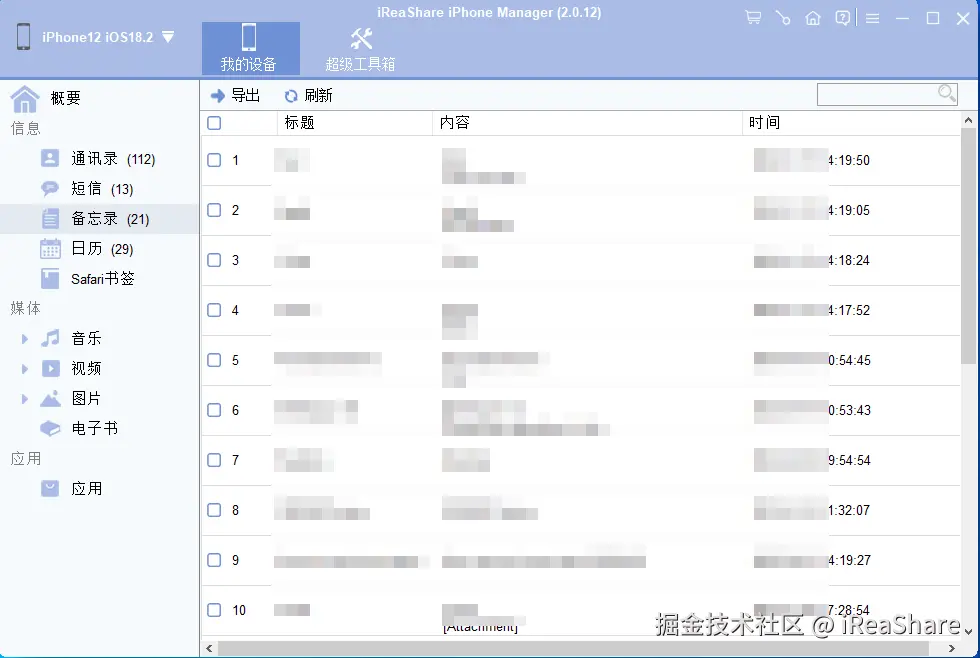Image resolution: width=980 pixels, height=658 pixels.
Task: Check the checkbox for row 8
Action: (214, 510)
